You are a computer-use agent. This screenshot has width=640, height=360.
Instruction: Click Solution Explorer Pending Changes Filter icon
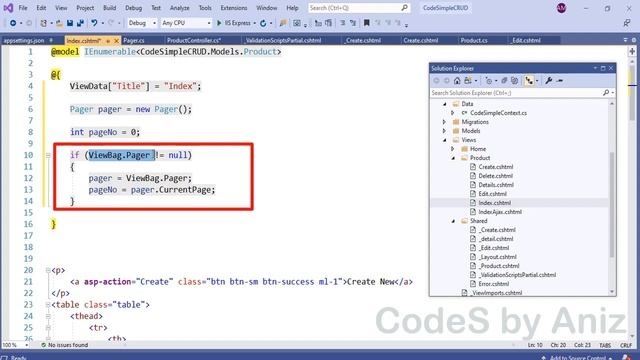[x=489, y=80]
